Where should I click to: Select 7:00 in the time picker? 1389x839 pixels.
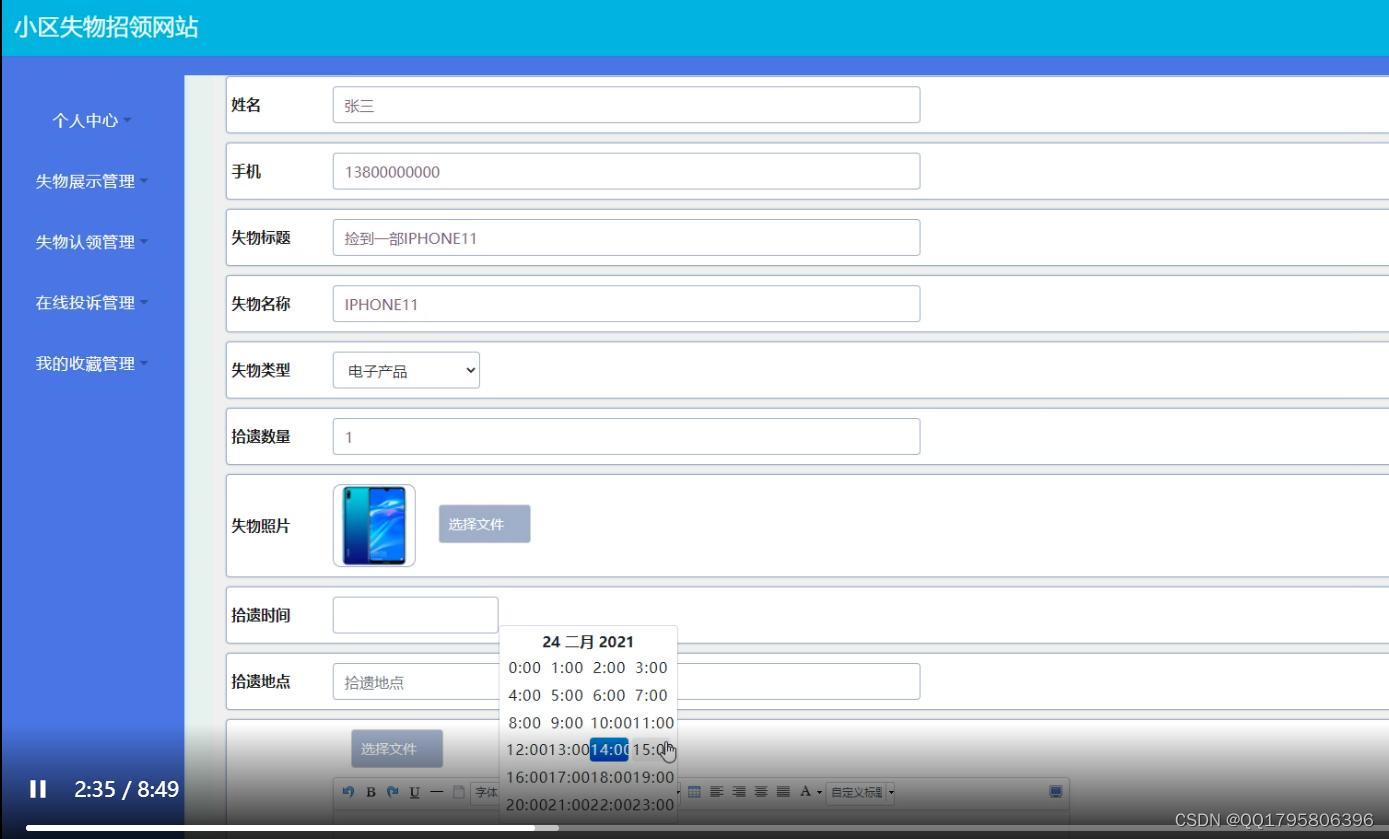[651, 695]
